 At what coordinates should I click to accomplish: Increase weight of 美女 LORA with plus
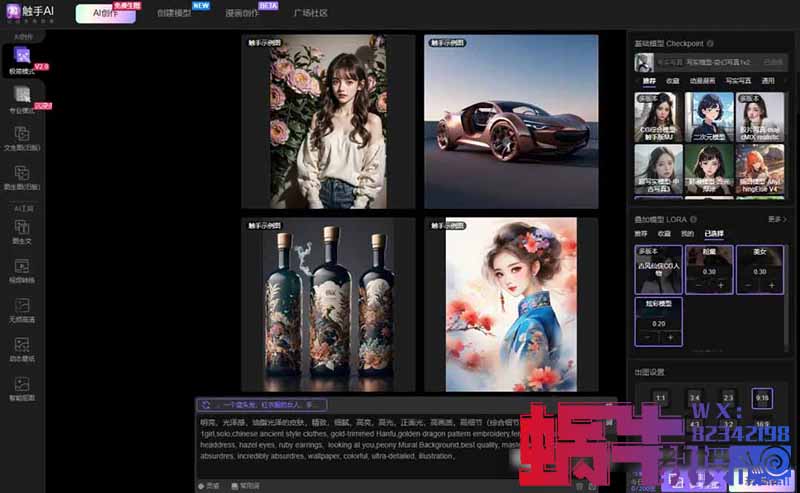click(771, 286)
